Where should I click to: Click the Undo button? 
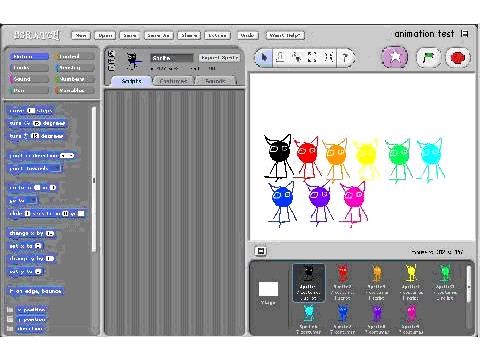247,35
